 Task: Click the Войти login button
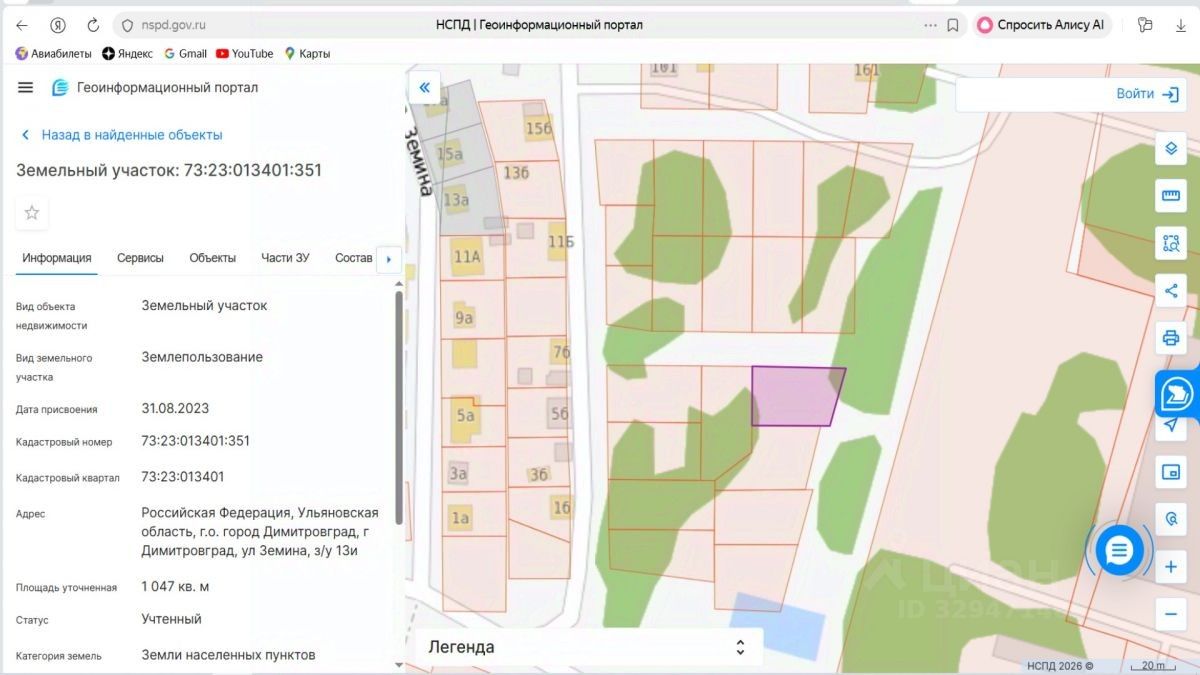[x=1147, y=94]
